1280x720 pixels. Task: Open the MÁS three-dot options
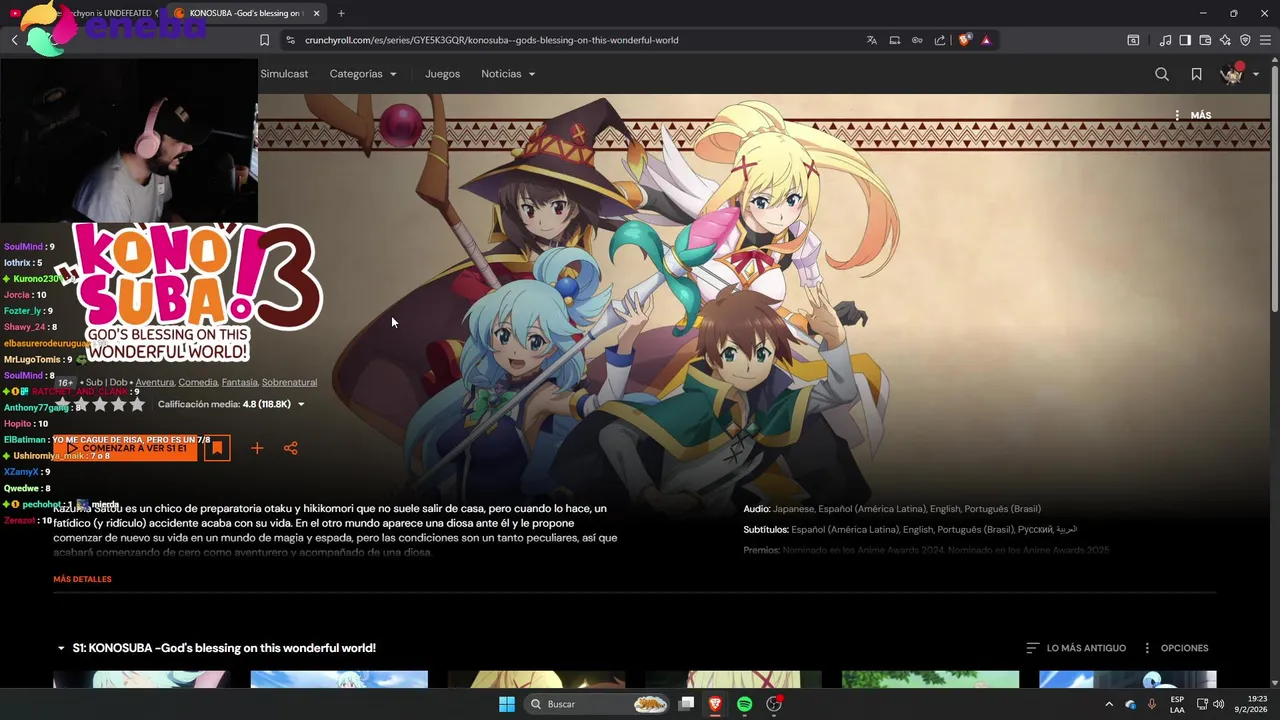1192,115
